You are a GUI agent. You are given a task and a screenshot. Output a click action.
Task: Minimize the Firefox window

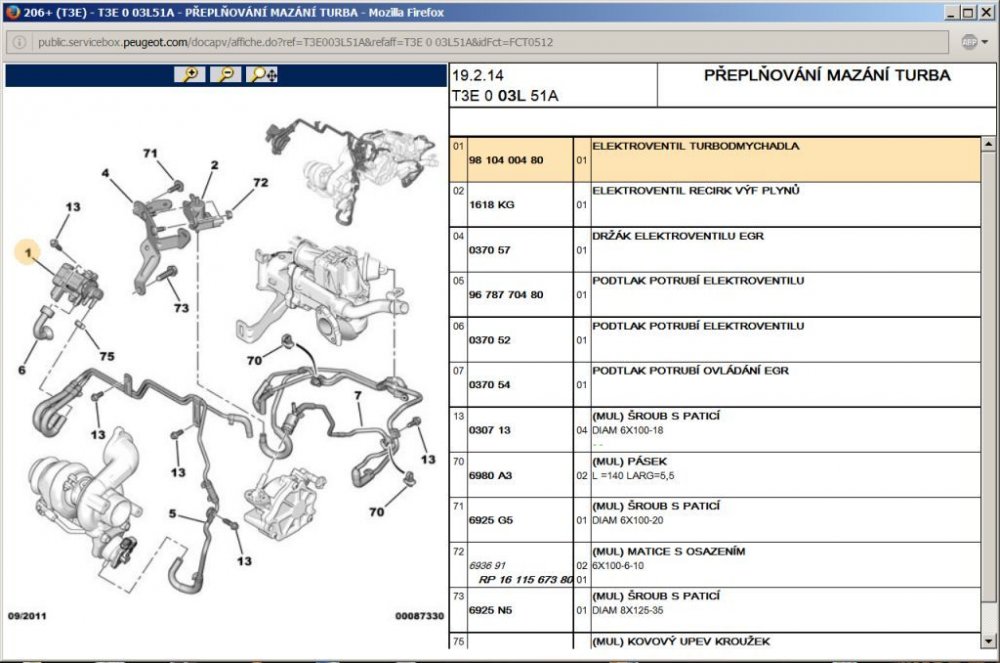[x=952, y=12]
